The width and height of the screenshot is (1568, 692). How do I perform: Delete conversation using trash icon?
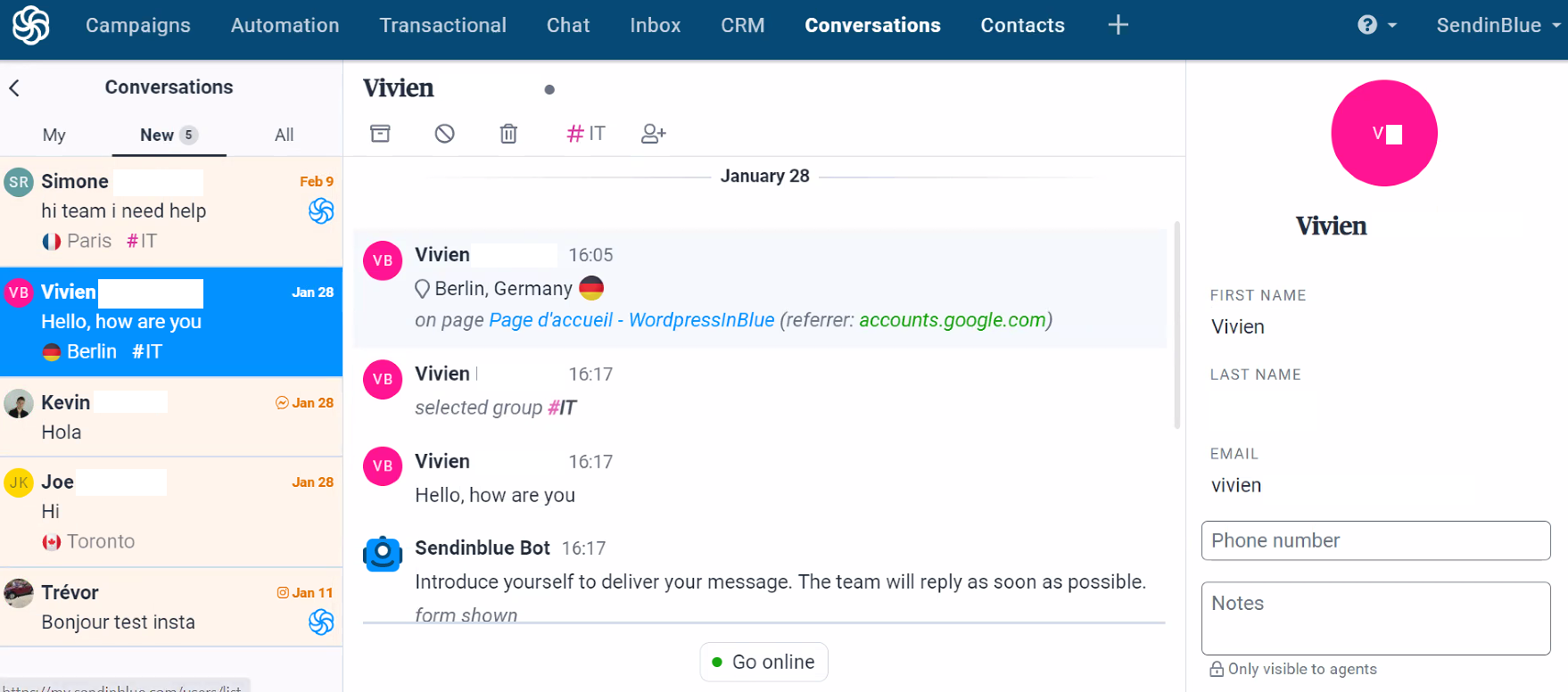pos(508,134)
